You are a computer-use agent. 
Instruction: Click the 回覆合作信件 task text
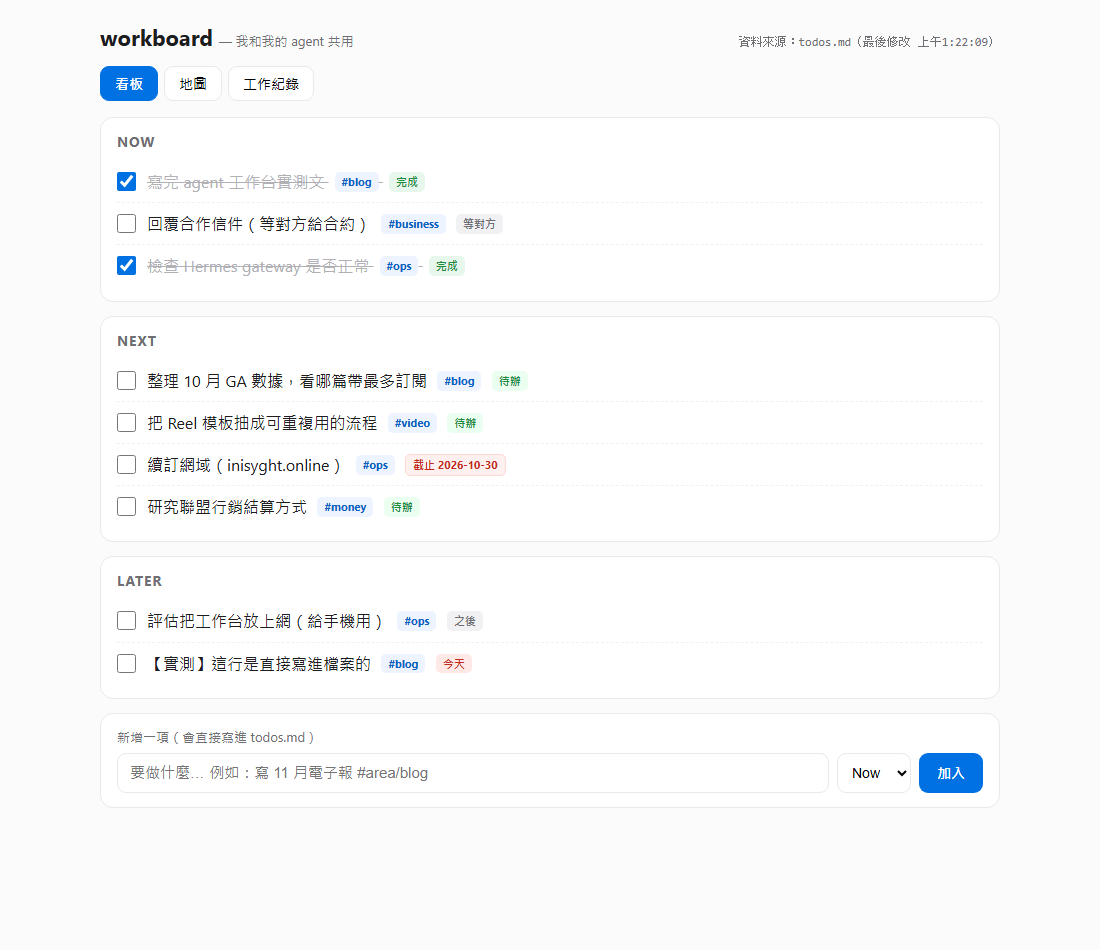point(257,224)
